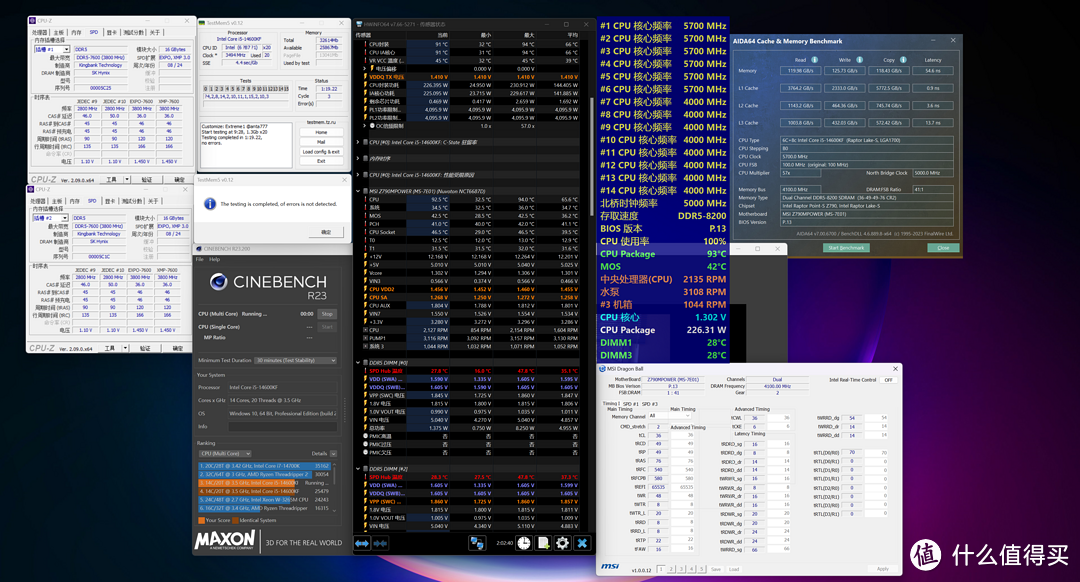Click Cinebench sphere logo beside CINEBENCH title
The image size is (1080, 582).
pyautogui.click(x=218, y=281)
